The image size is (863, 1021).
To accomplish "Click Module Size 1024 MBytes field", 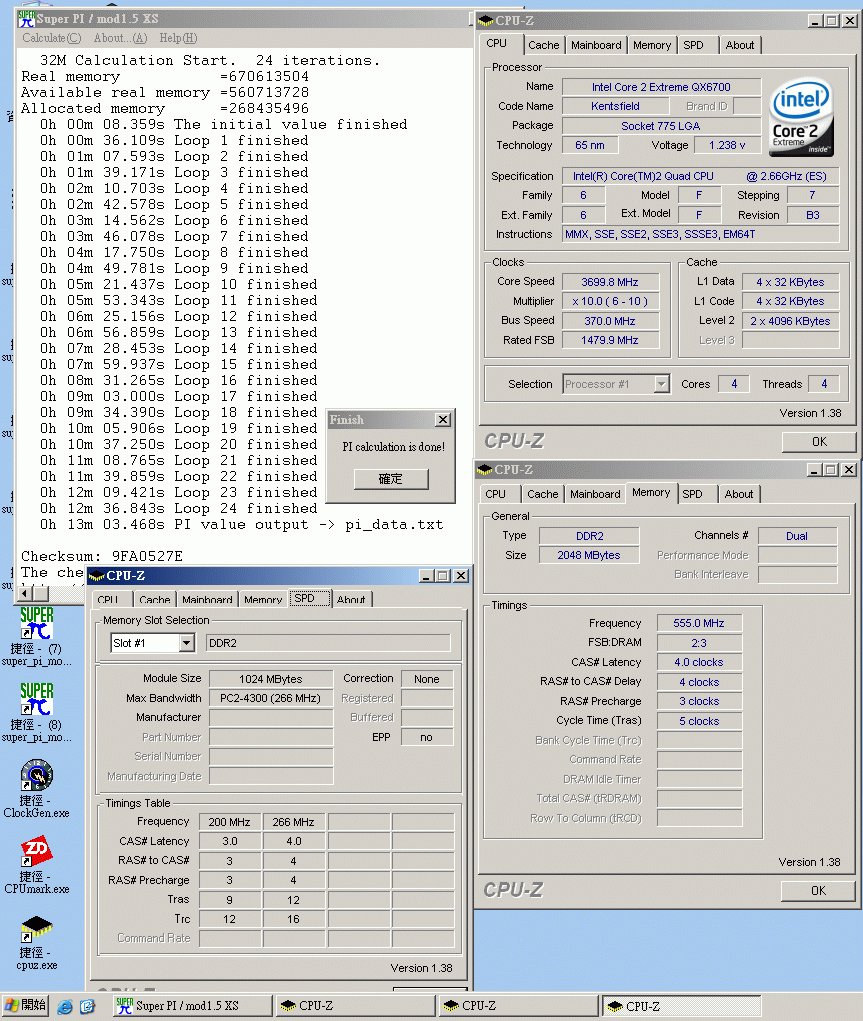I will click(270, 679).
